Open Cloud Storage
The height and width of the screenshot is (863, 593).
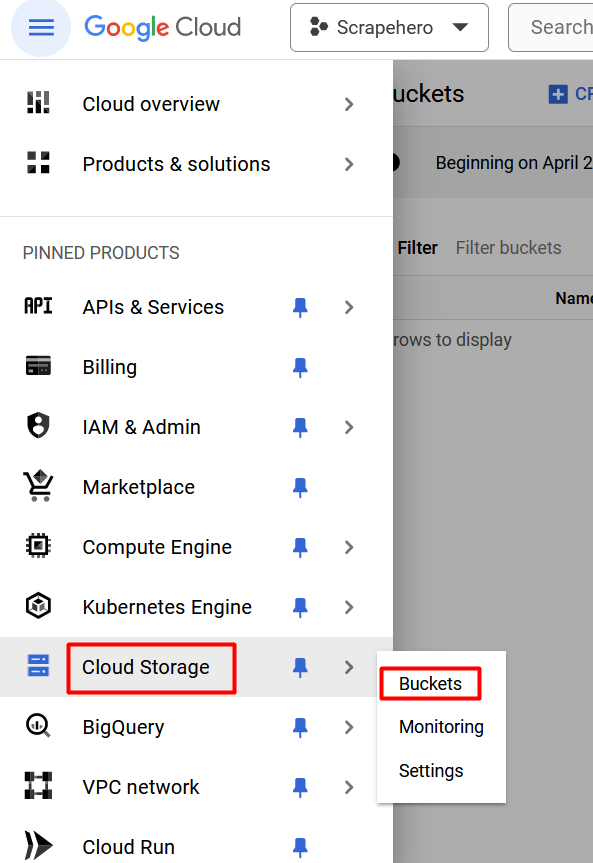pyautogui.click(x=146, y=667)
